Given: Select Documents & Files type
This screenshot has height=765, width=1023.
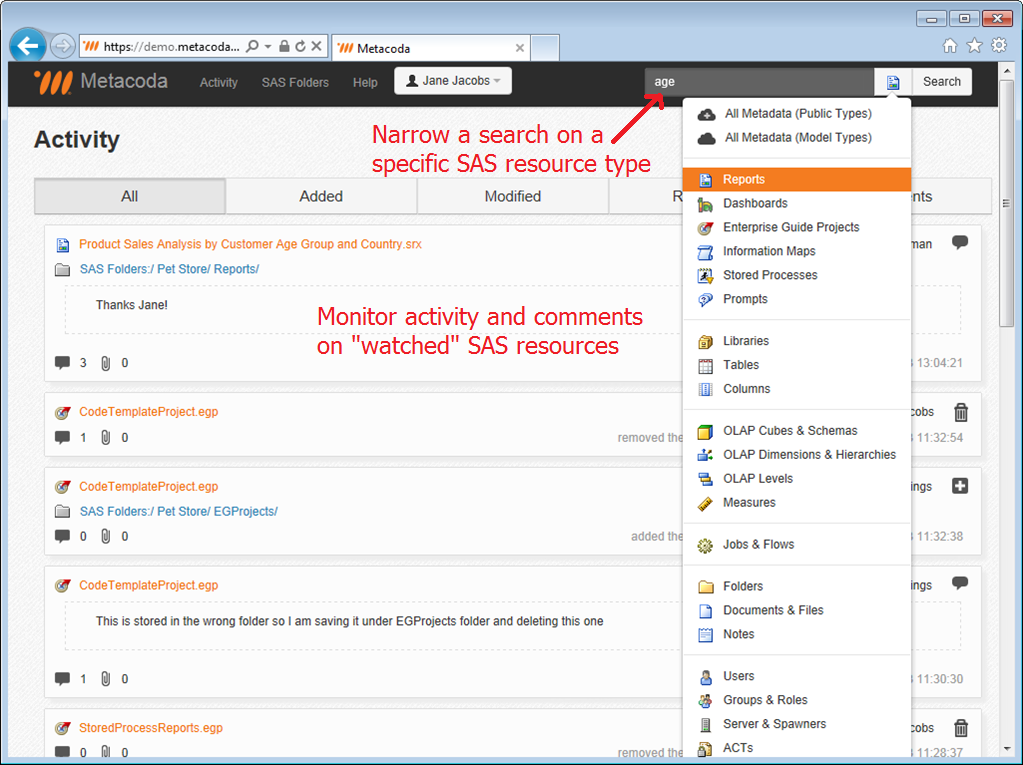Looking at the screenshot, I should point(797,610).
